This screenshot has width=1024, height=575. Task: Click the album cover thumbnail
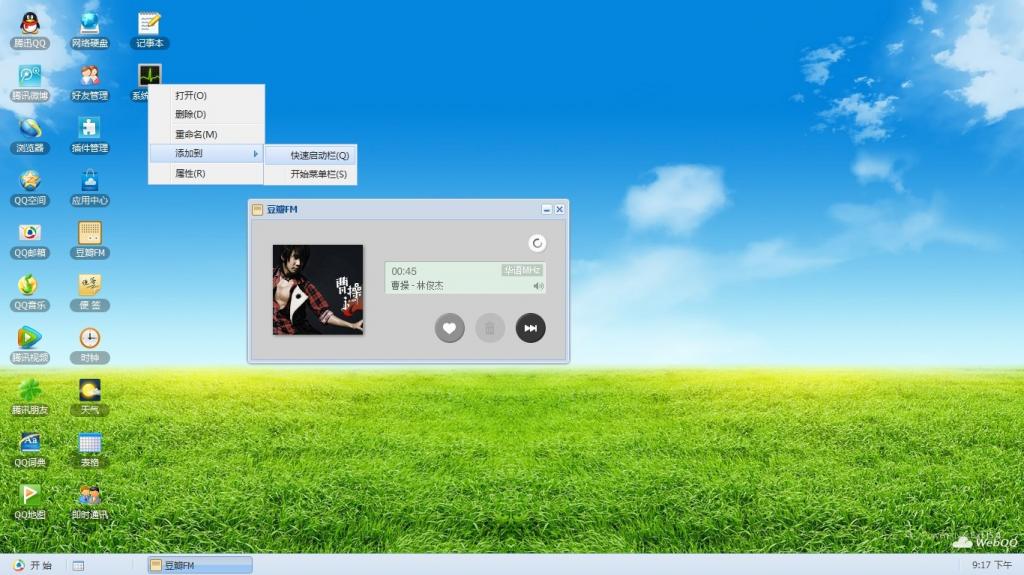pos(318,289)
